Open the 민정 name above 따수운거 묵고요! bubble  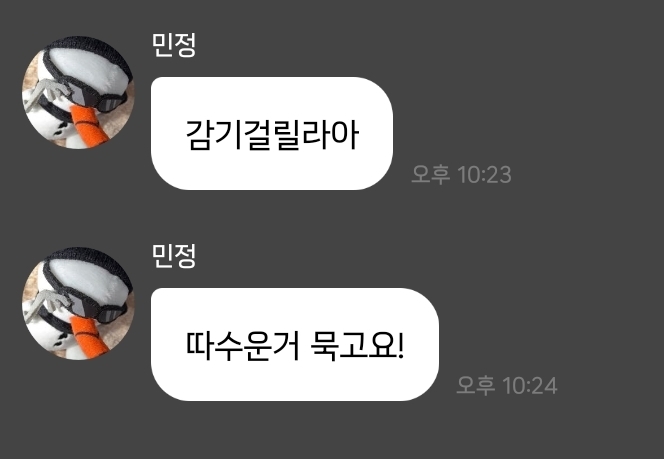pyautogui.click(x=174, y=256)
